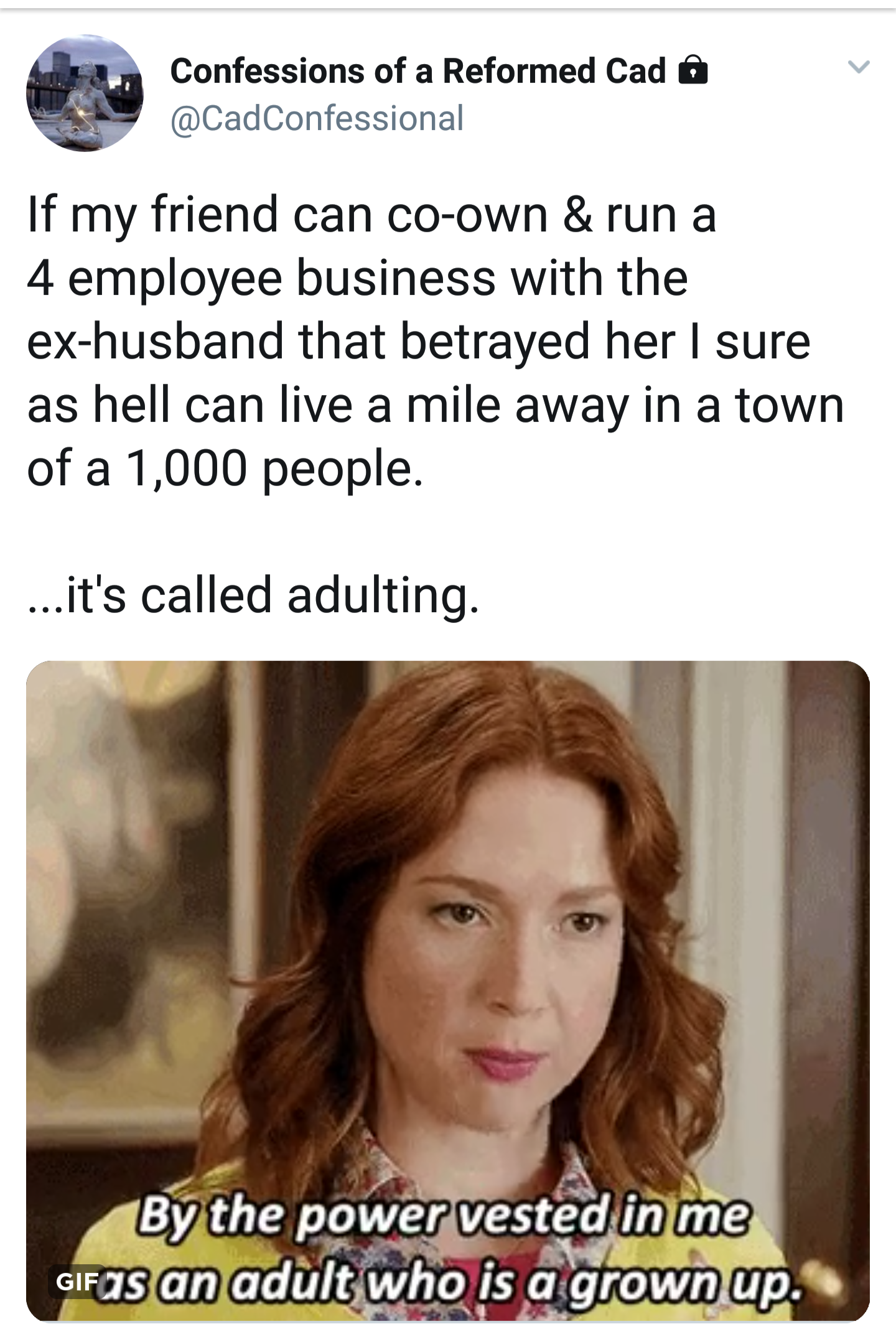Click the "4 employee business with the" line
Image resolution: width=896 pixels, height=1332 pixels.
[358, 279]
